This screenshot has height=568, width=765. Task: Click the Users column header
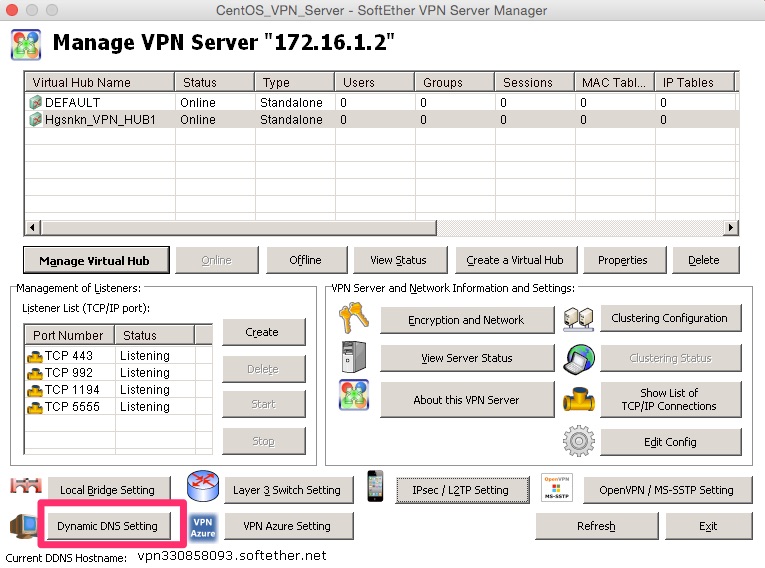(375, 82)
